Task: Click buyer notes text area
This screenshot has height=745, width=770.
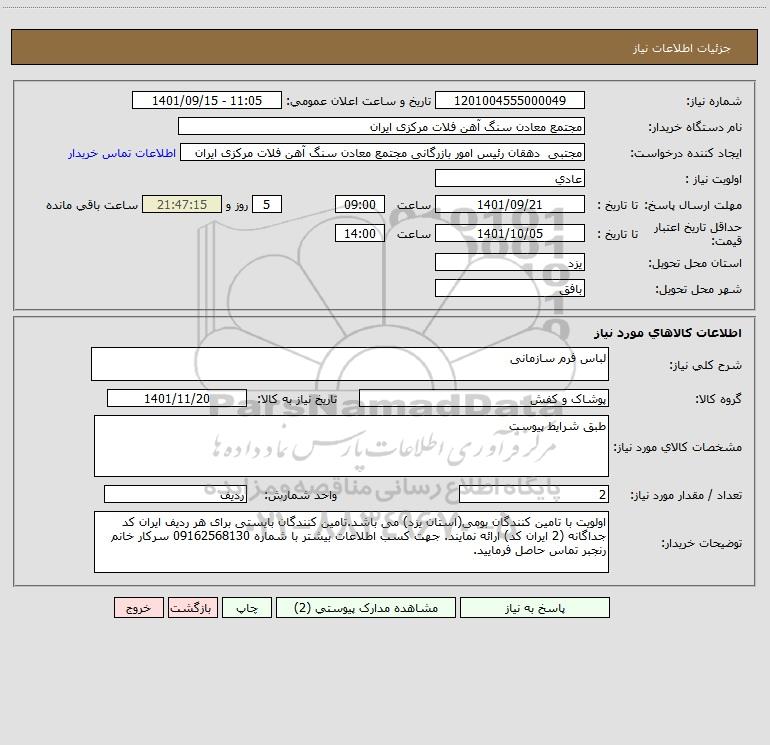Action: (x=351, y=542)
